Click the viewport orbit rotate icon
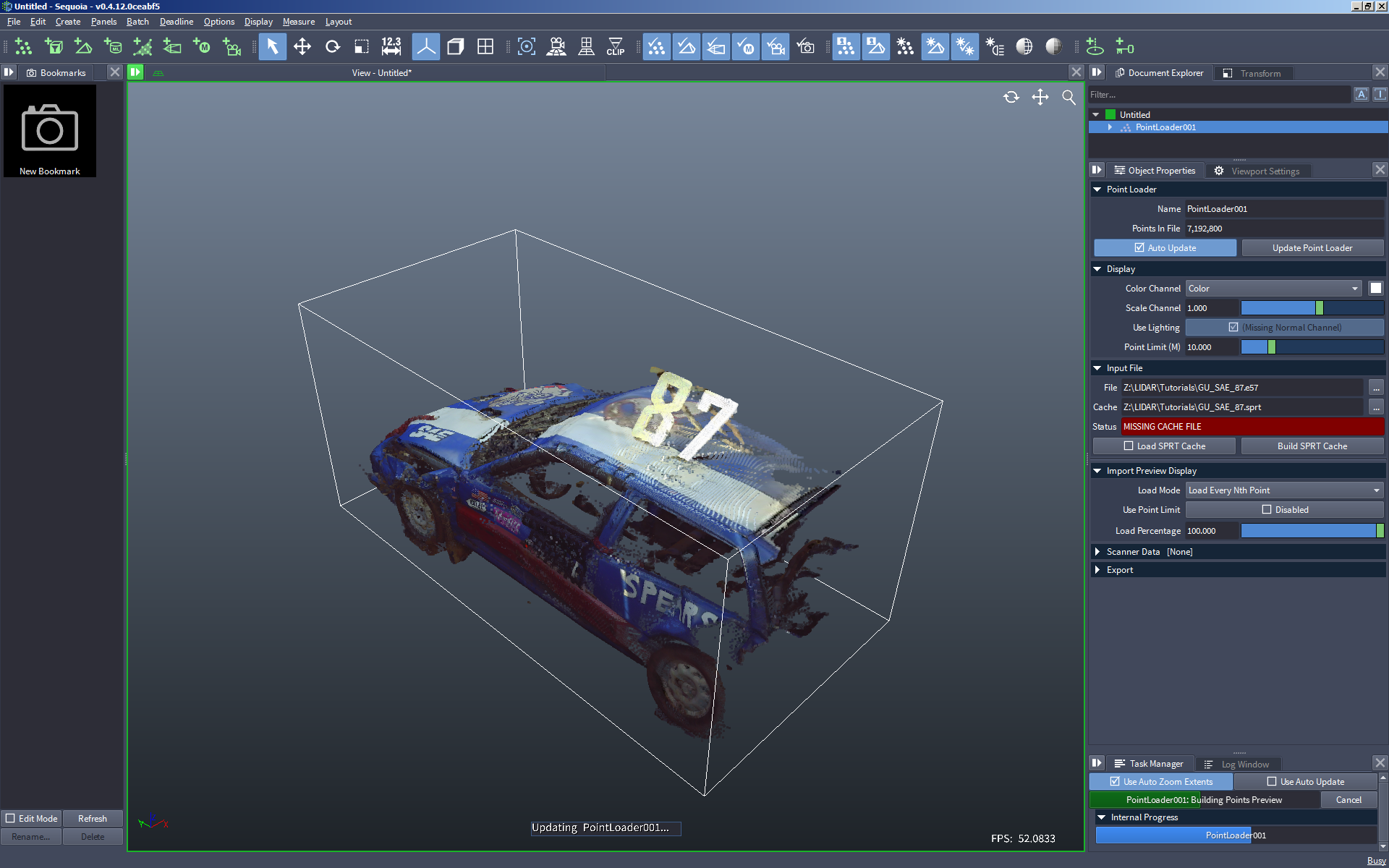 tap(1011, 97)
